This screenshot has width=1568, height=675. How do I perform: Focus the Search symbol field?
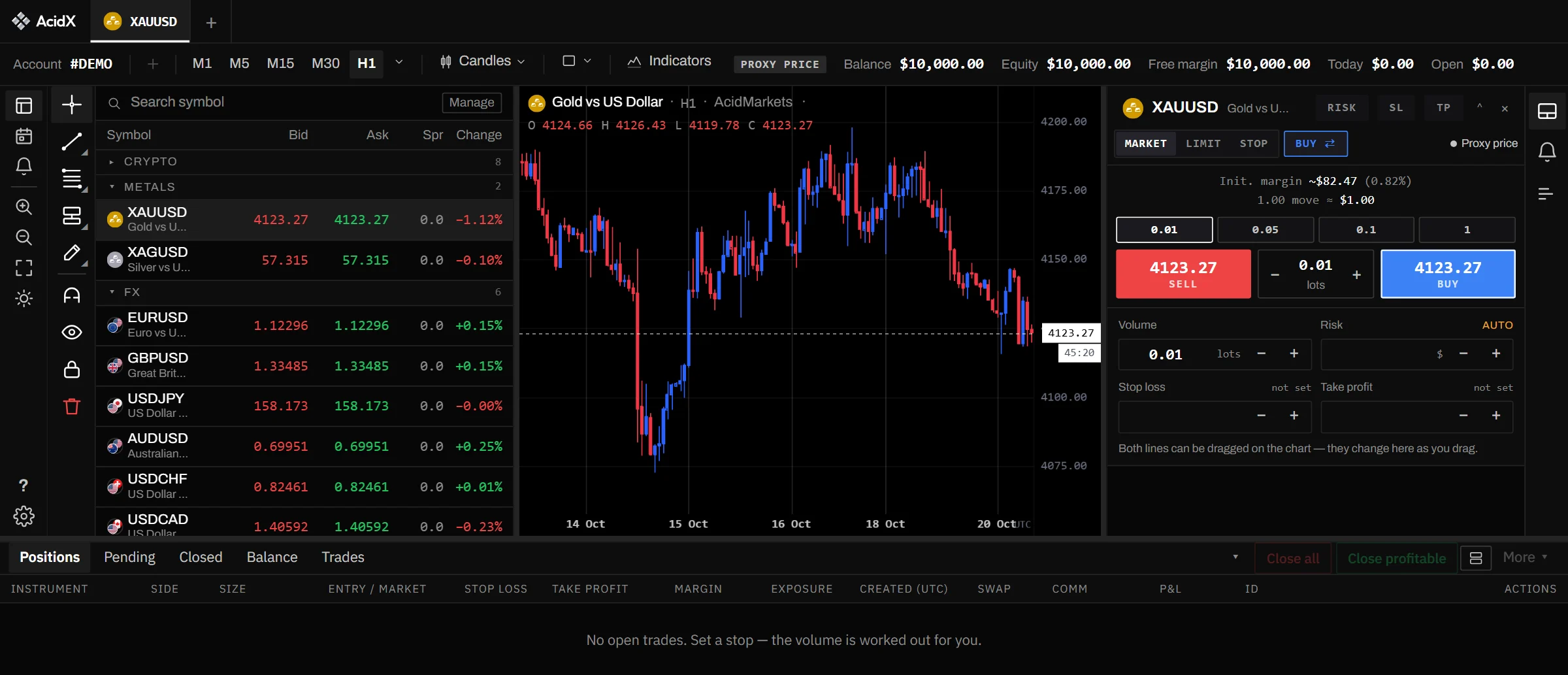pyautogui.click(x=268, y=103)
